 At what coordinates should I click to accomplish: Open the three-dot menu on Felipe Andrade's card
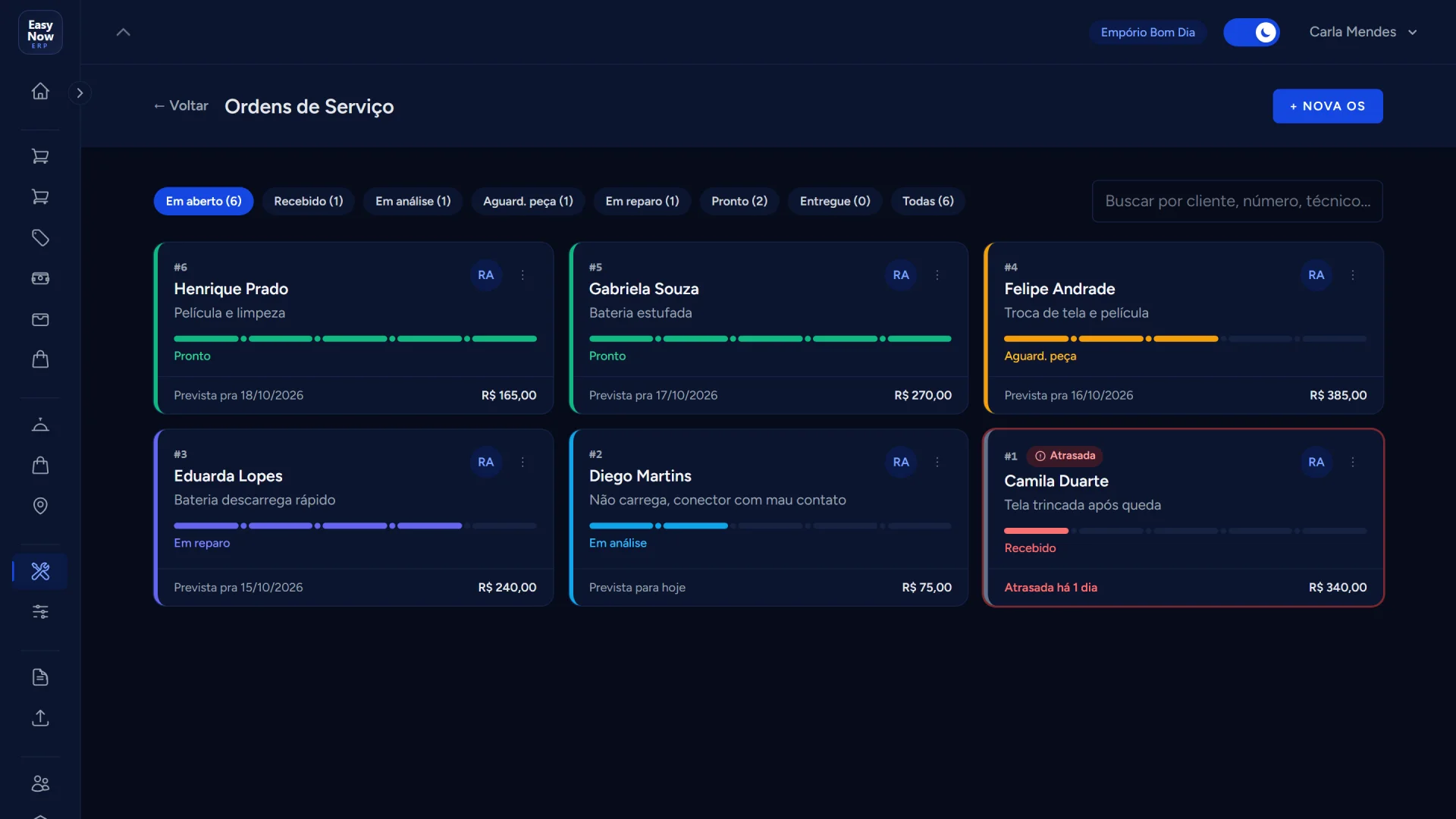1353,275
